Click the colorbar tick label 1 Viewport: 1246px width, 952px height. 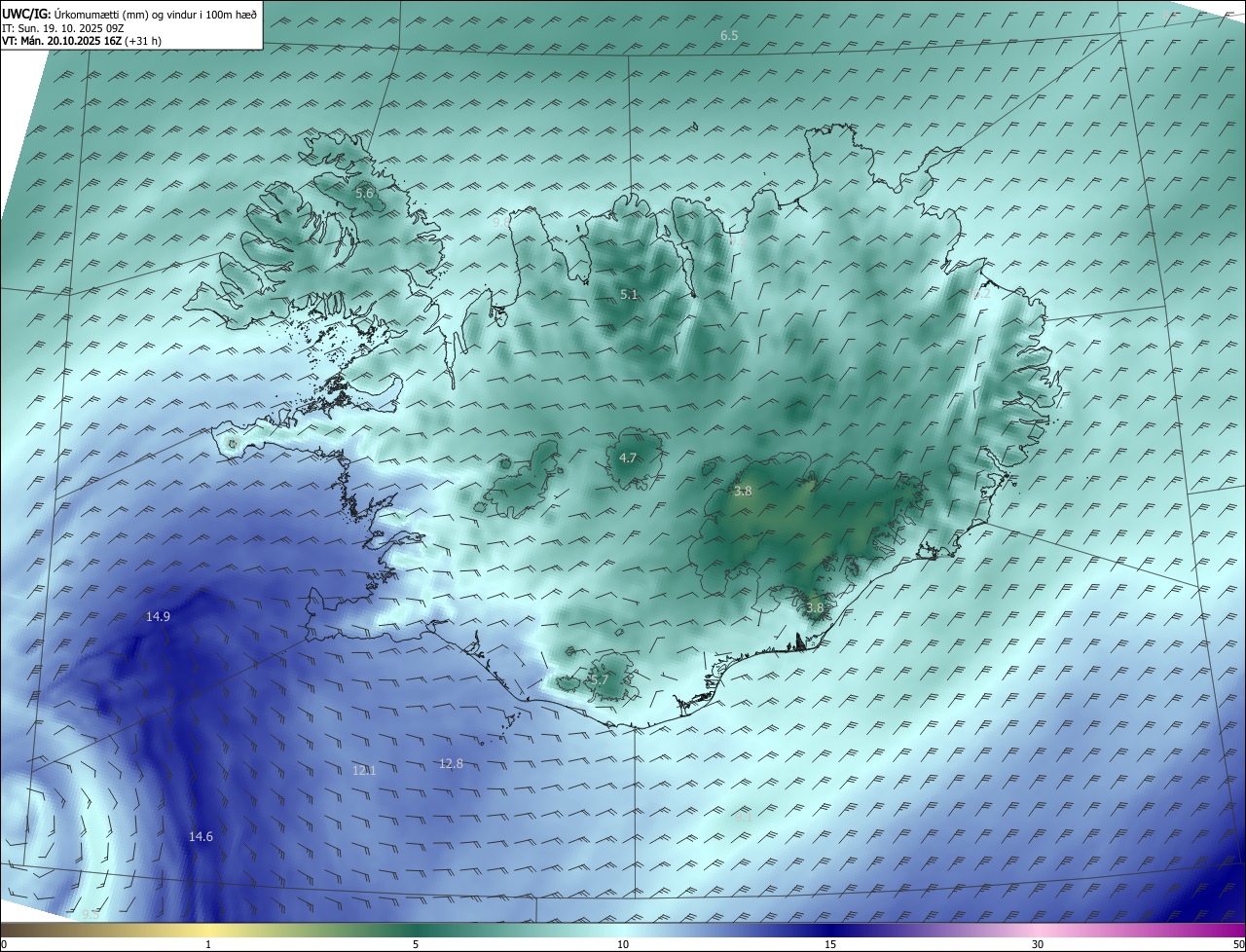pyautogui.click(x=208, y=944)
